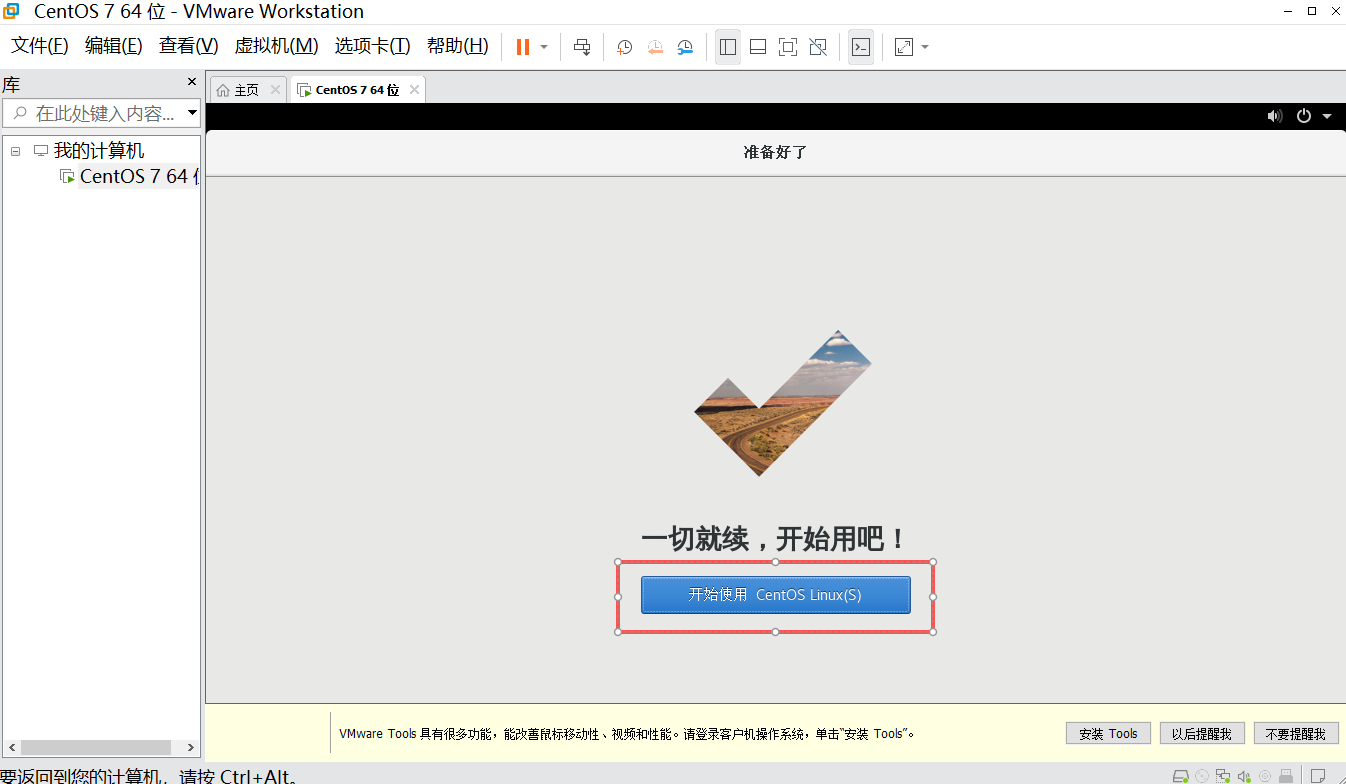Click the 安装 Tools button
Image resolution: width=1346 pixels, height=784 pixels.
point(1108,733)
